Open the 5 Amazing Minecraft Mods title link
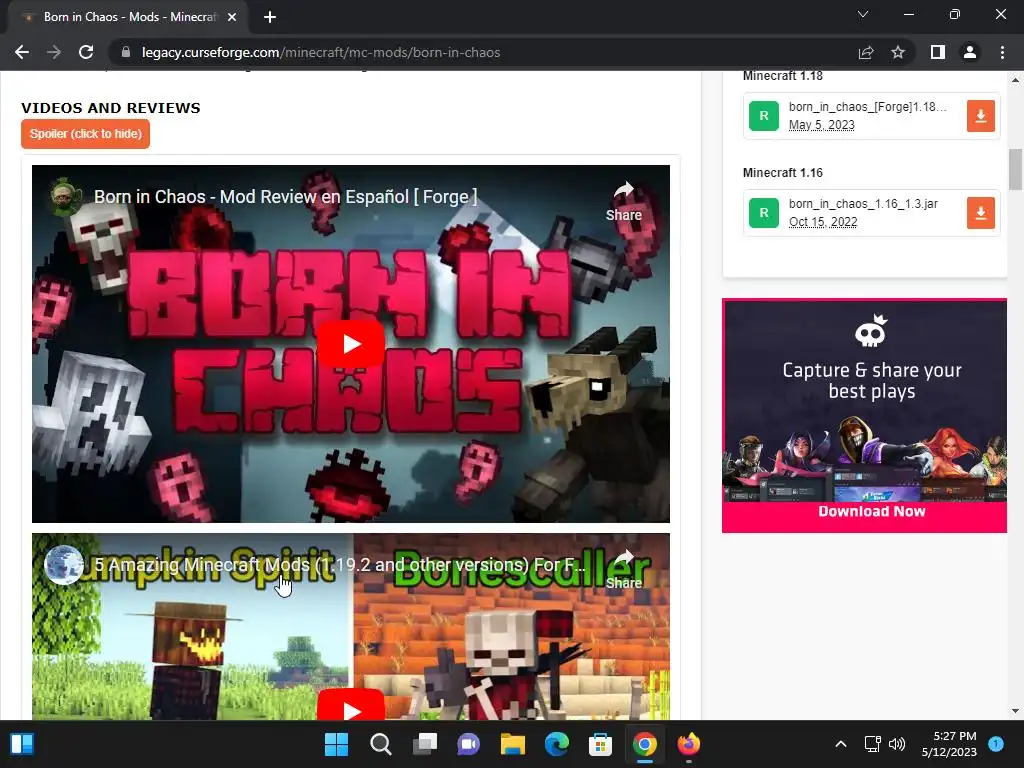1024x768 pixels. pos(340,565)
